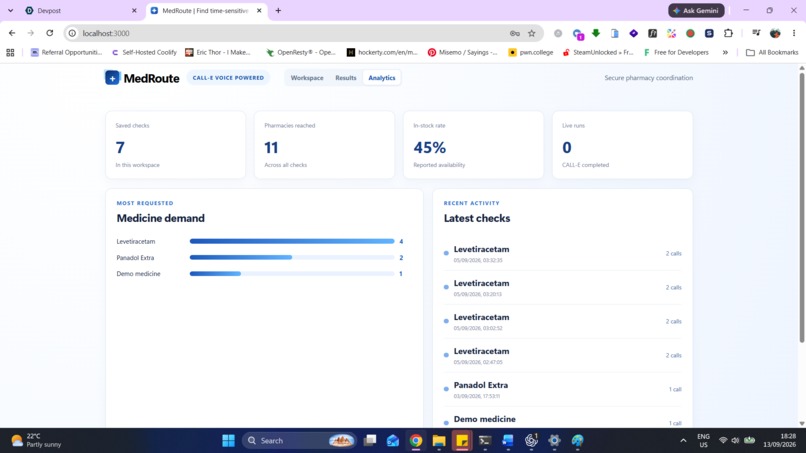Click Ask Gemini button
Viewport: 806px width, 453px height.
click(696, 10)
